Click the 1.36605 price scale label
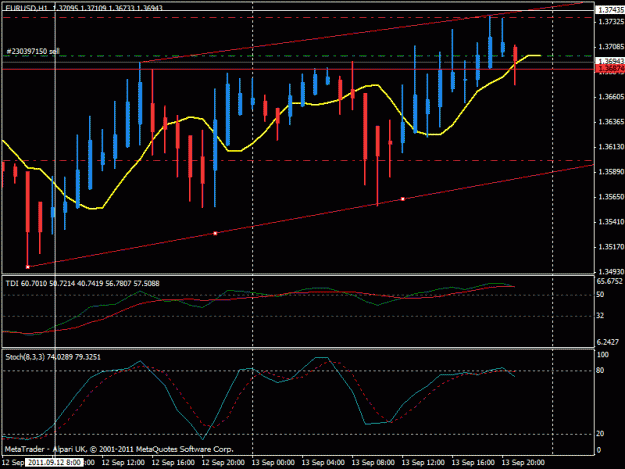Viewport: 625px width, 469px height. [x=611, y=97]
